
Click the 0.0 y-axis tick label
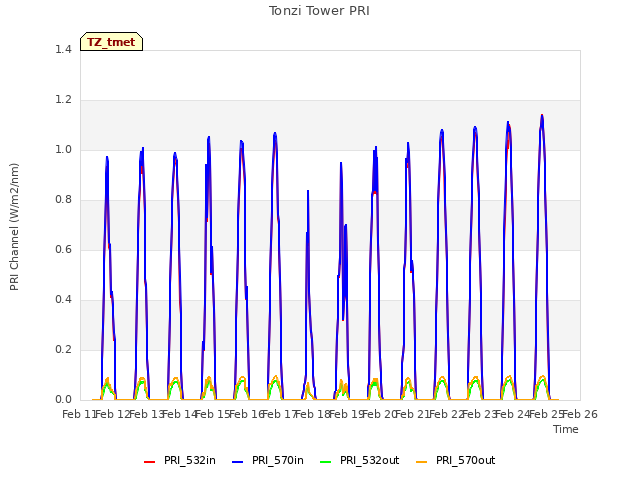(63, 400)
